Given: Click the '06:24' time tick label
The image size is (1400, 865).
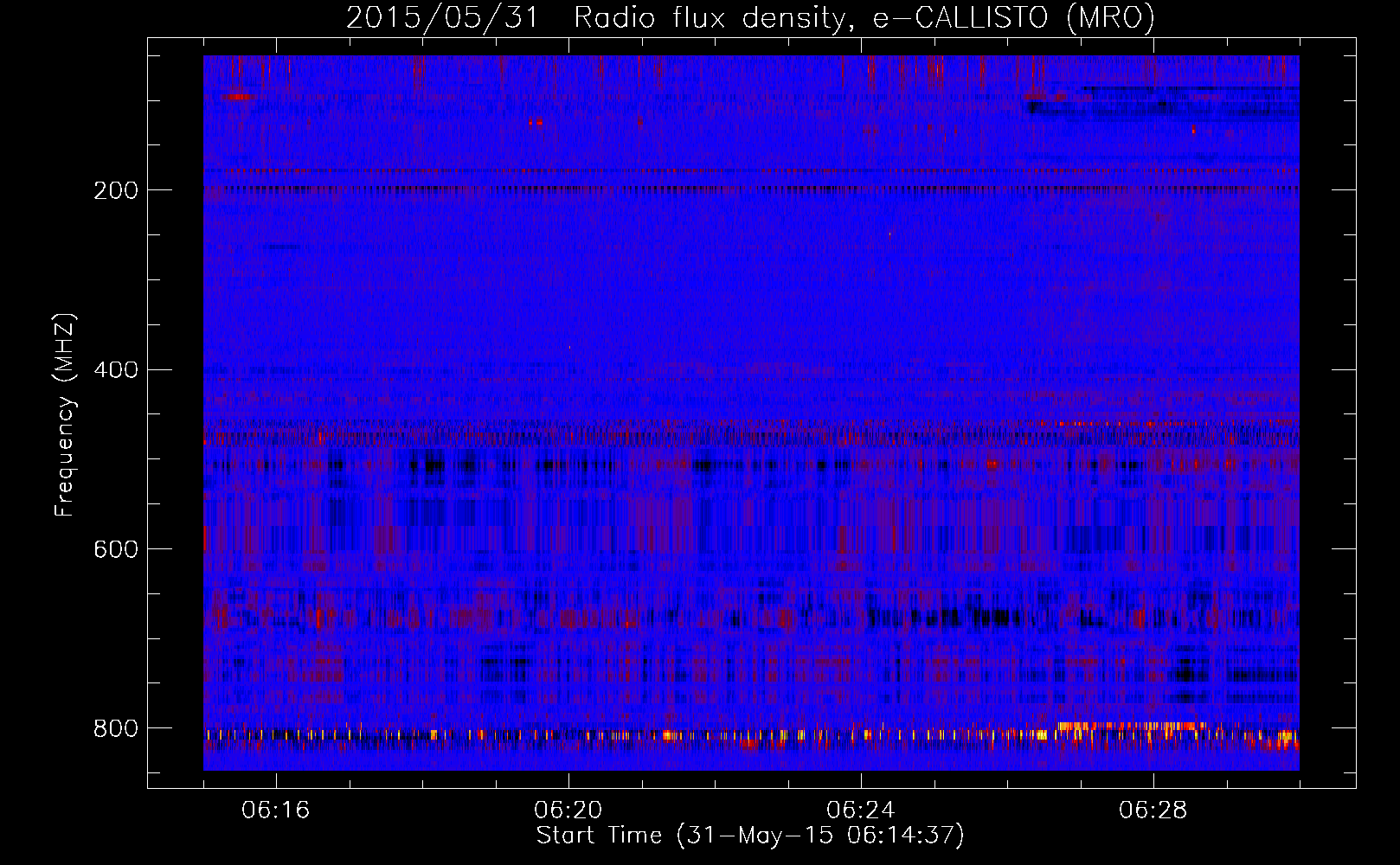Looking at the screenshot, I should coord(861,811).
